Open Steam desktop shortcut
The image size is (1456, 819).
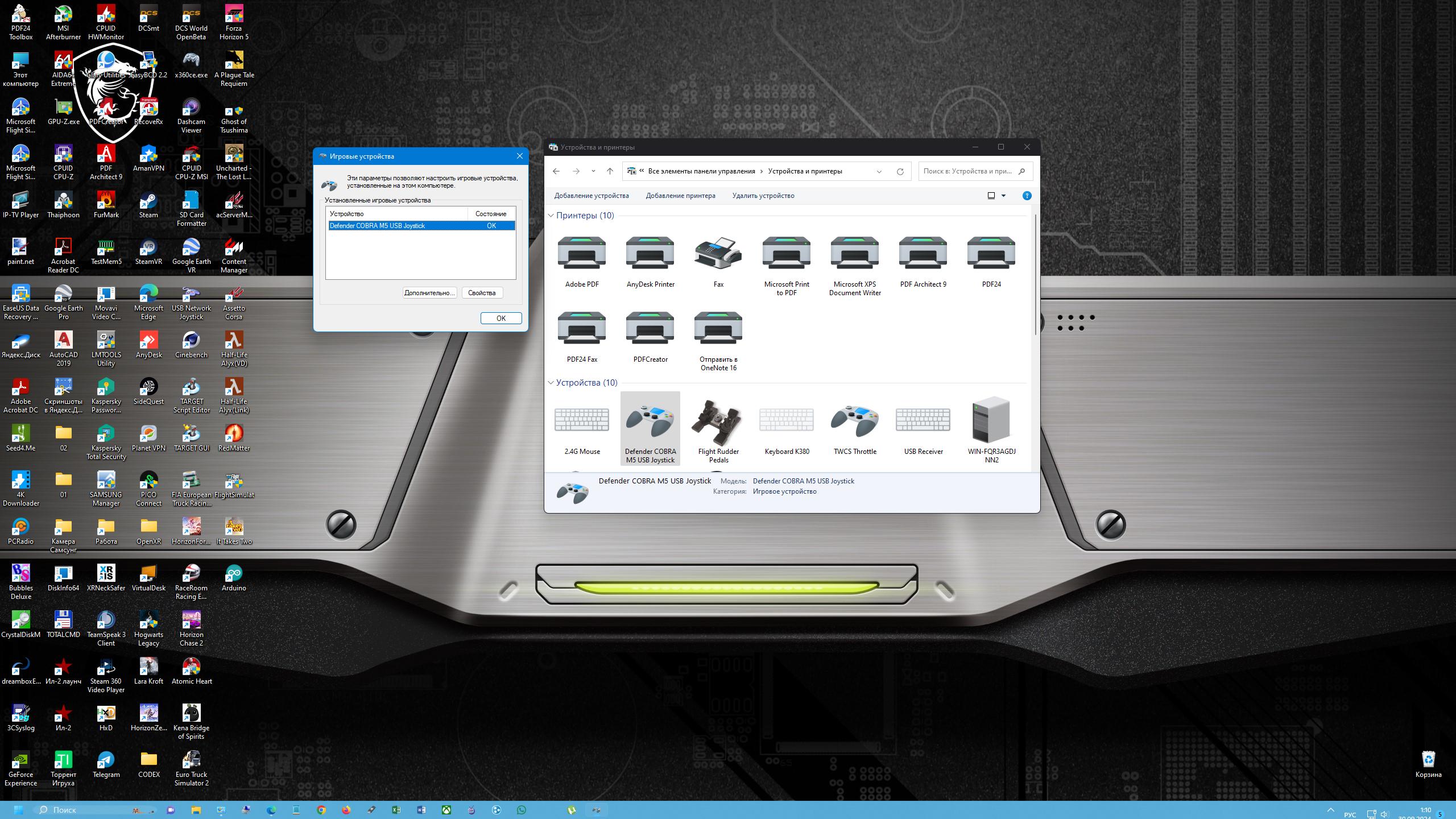[x=148, y=206]
